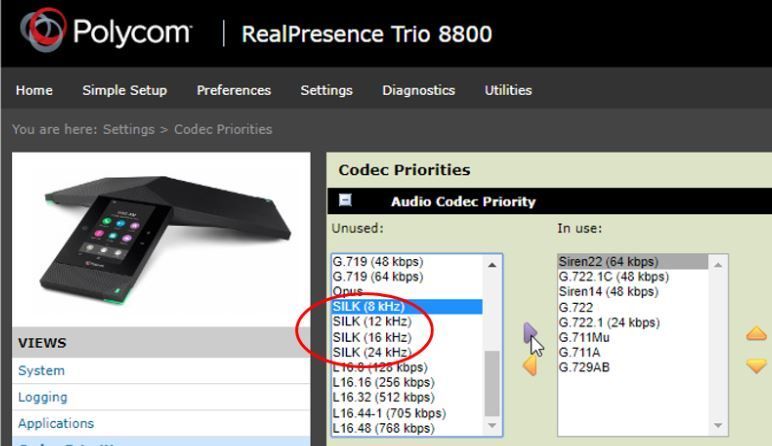Select Siren22 (64 kbps) in In use list
The width and height of the screenshot is (772, 446).
pyautogui.click(x=633, y=261)
